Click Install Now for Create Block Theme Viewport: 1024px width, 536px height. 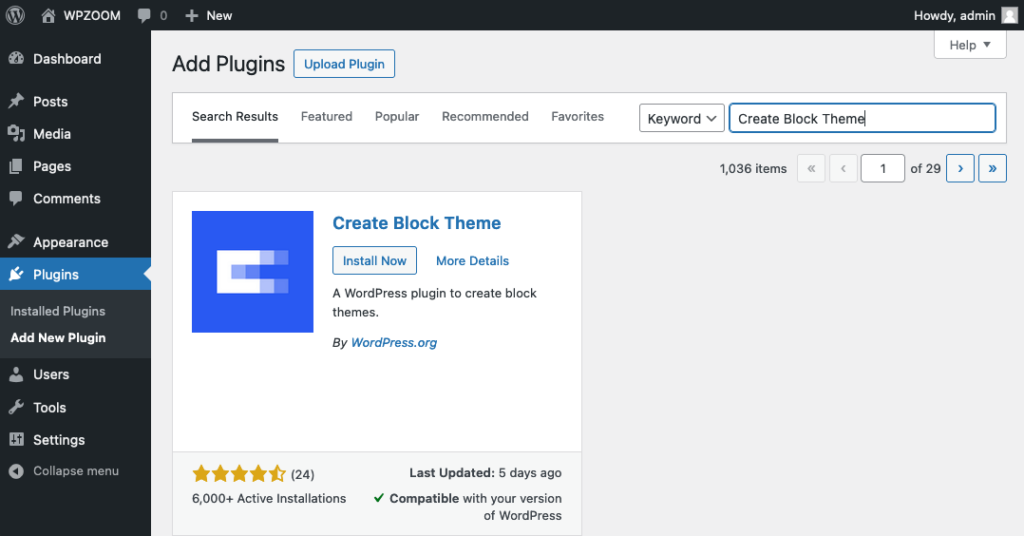coord(374,261)
